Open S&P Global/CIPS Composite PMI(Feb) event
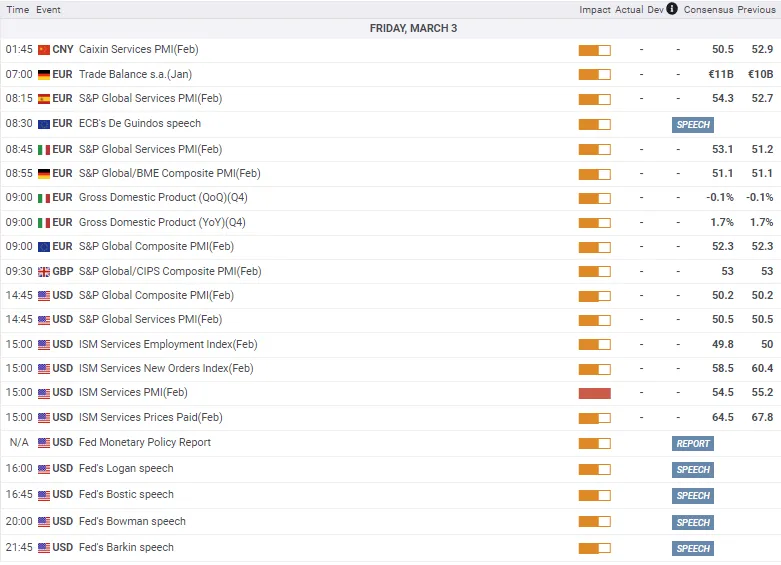 (170, 271)
